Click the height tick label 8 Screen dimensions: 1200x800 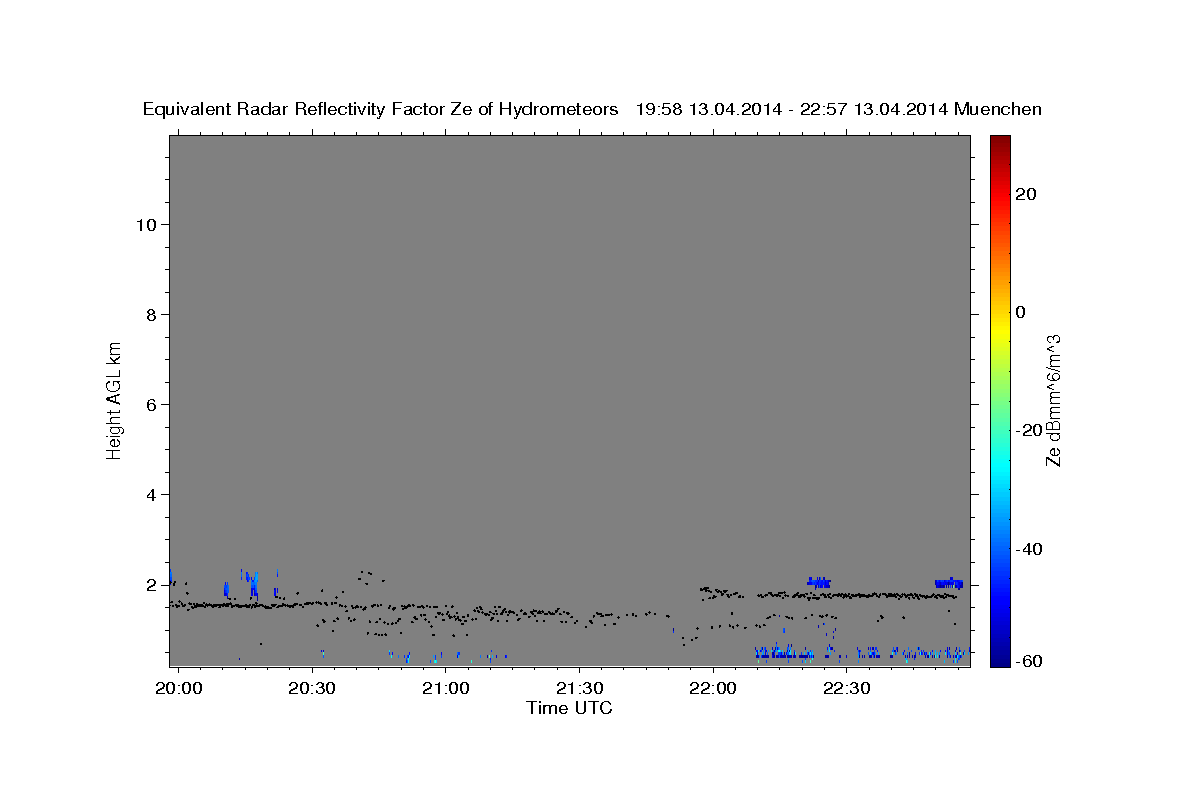tap(151, 314)
